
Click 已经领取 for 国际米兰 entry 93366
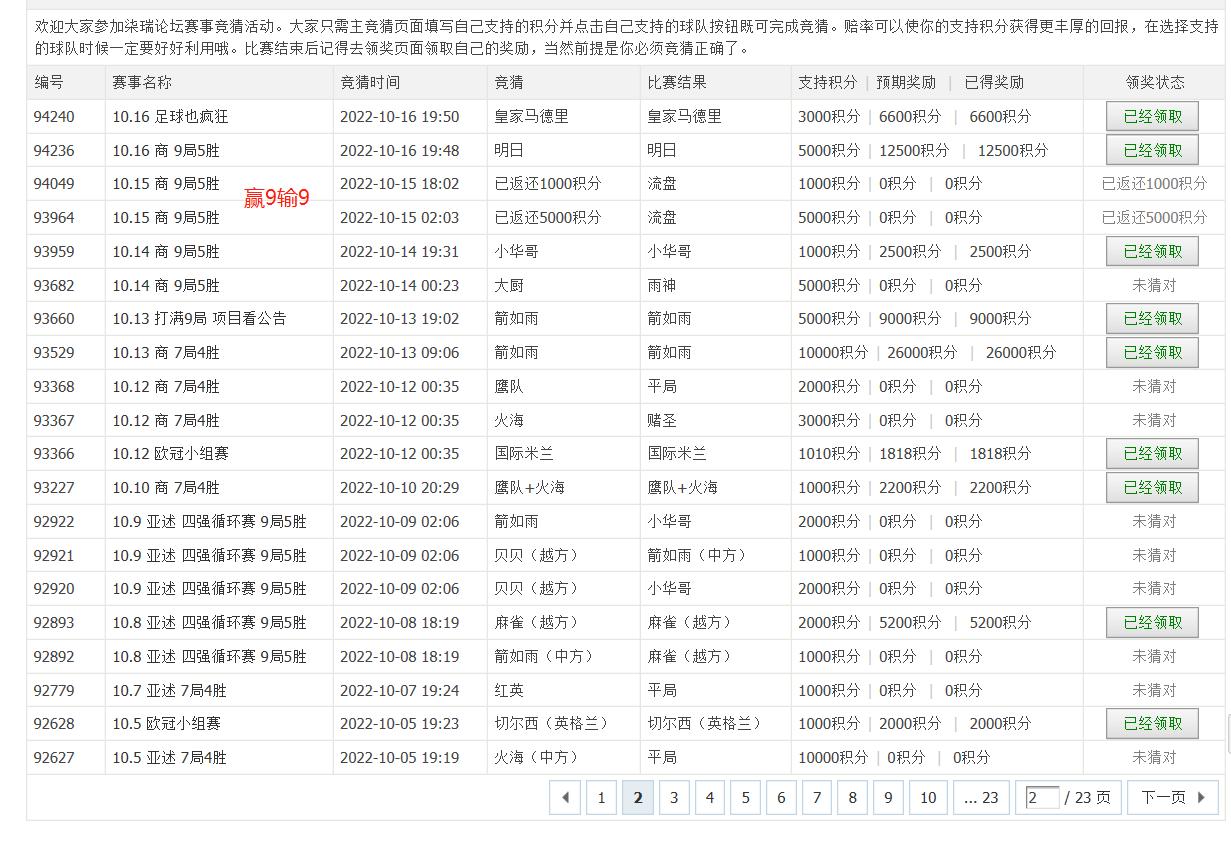(x=1152, y=454)
